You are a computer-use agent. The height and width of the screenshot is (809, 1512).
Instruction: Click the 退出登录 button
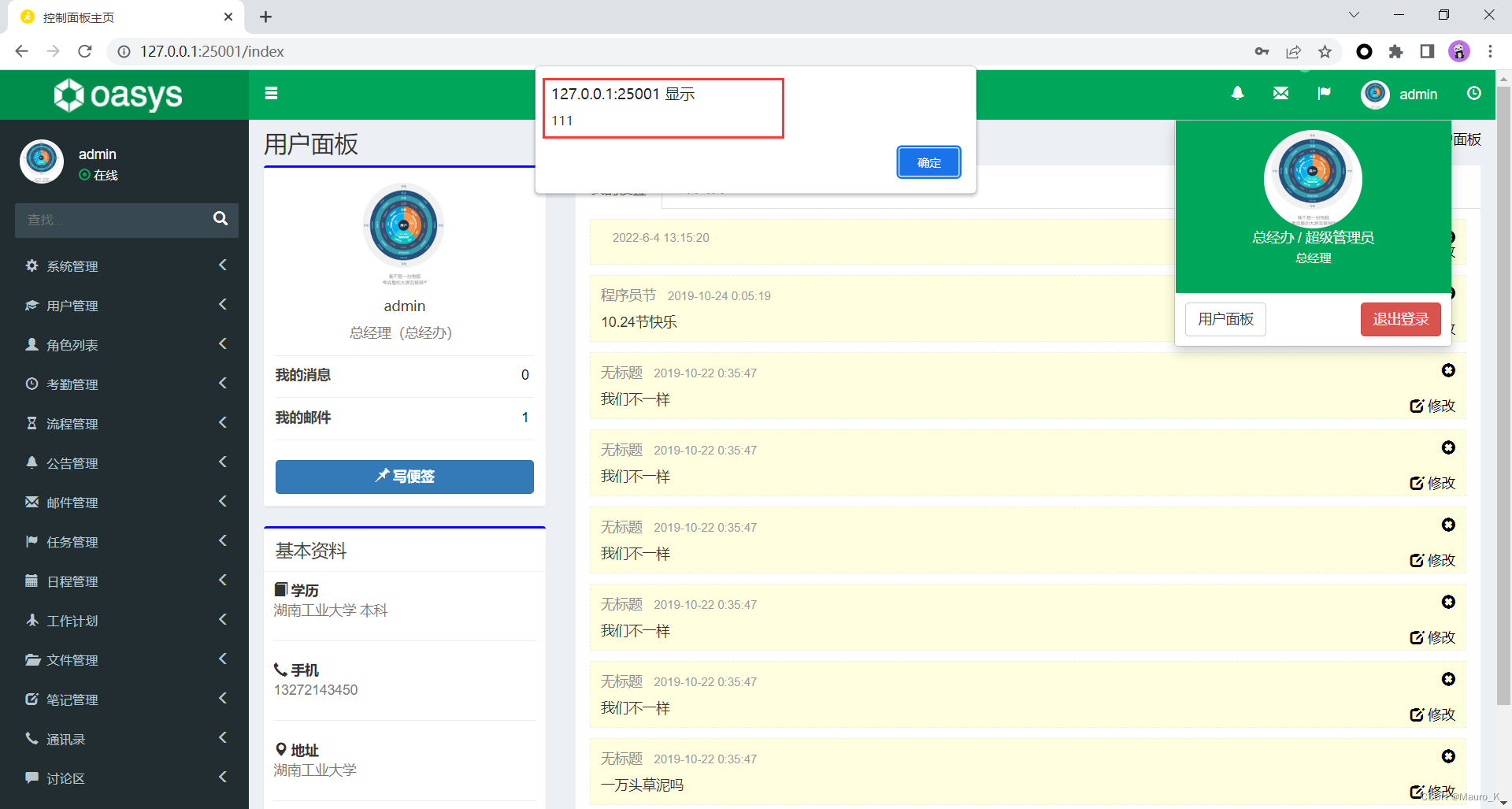(x=1399, y=319)
